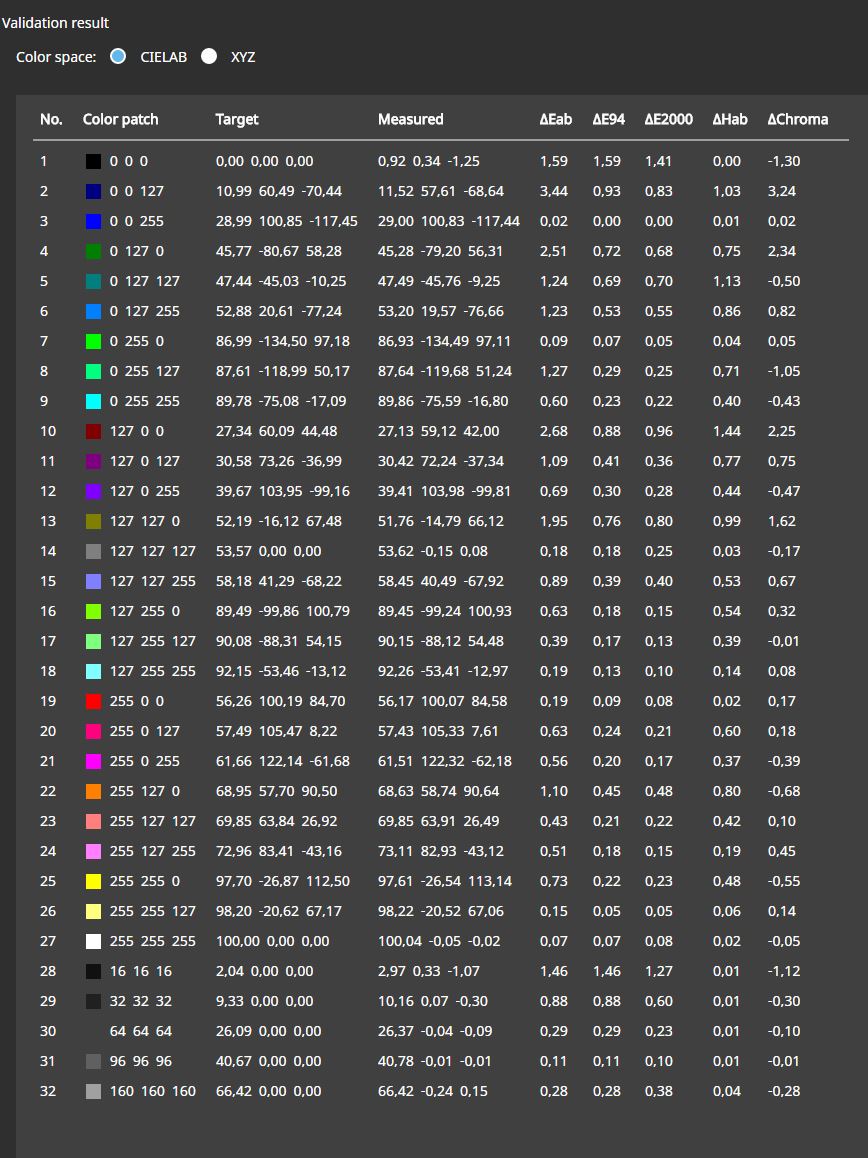Screen dimensions: 868x1158
Task: Click the ΔE94 column header
Action: click(x=609, y=119)
